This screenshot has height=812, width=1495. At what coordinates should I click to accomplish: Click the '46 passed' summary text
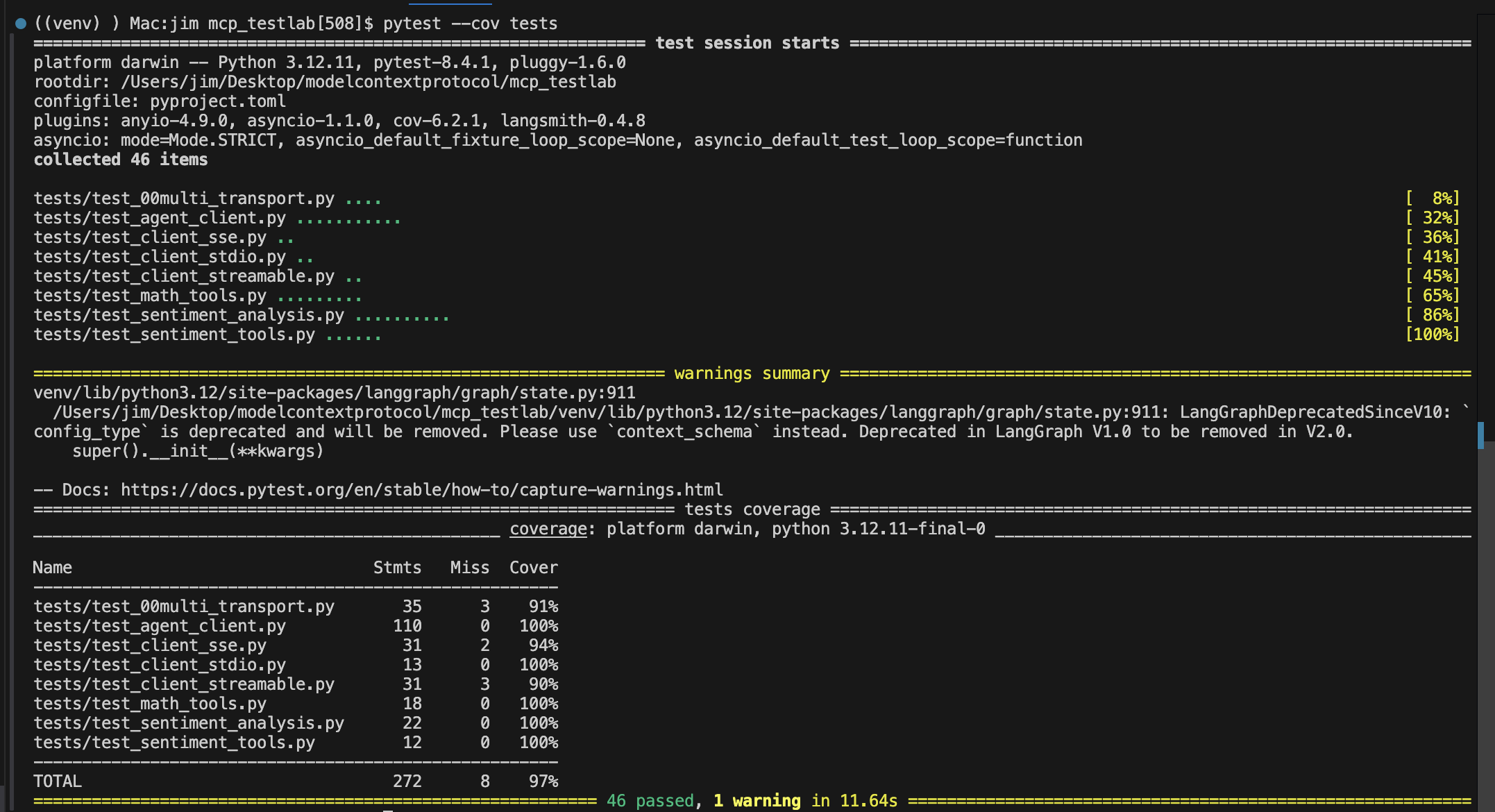coord(650,801)
